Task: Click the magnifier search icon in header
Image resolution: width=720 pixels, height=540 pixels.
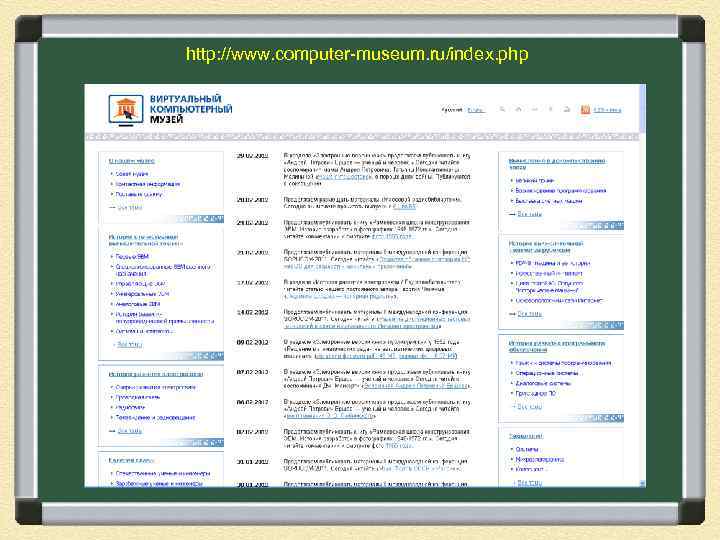Action: (x=502, y=109)
